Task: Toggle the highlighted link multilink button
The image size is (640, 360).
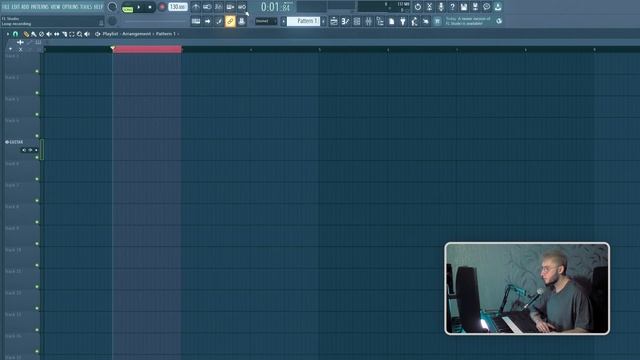Action: pyautogui.click(x=230, y=21)
